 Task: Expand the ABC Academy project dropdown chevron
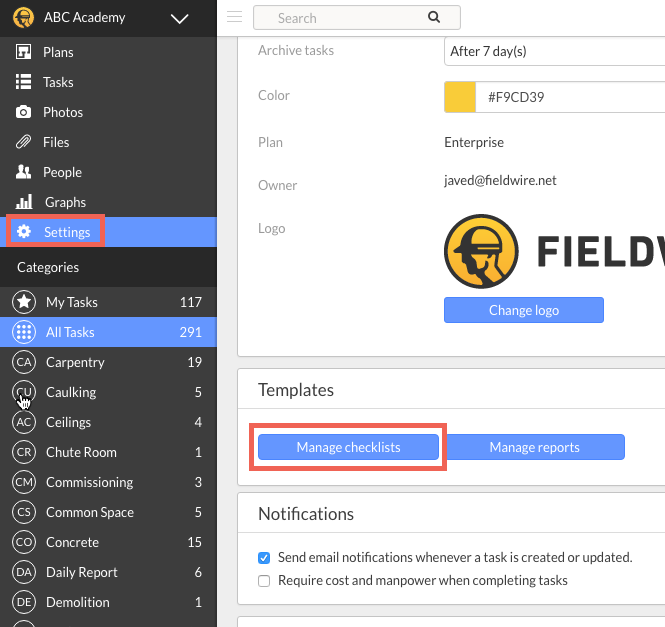(x=179, y=19)
